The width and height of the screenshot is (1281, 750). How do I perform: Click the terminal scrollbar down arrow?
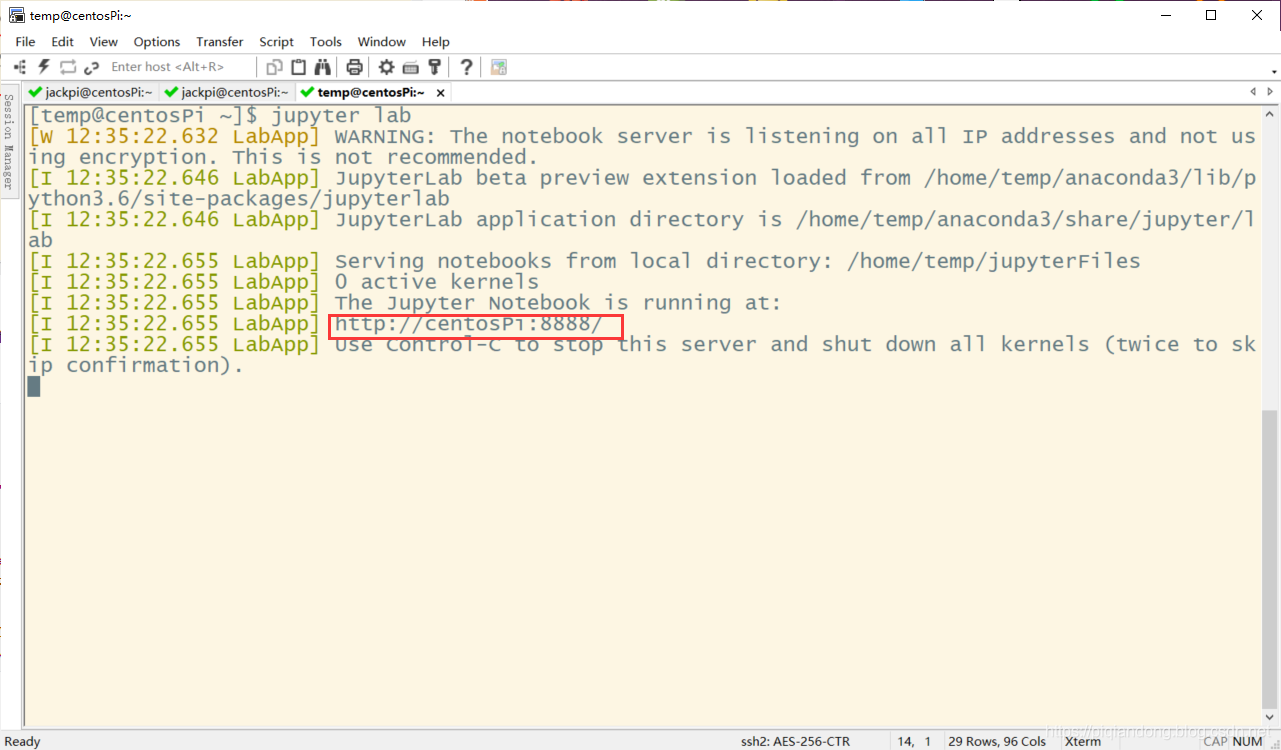click(1270, 718)
